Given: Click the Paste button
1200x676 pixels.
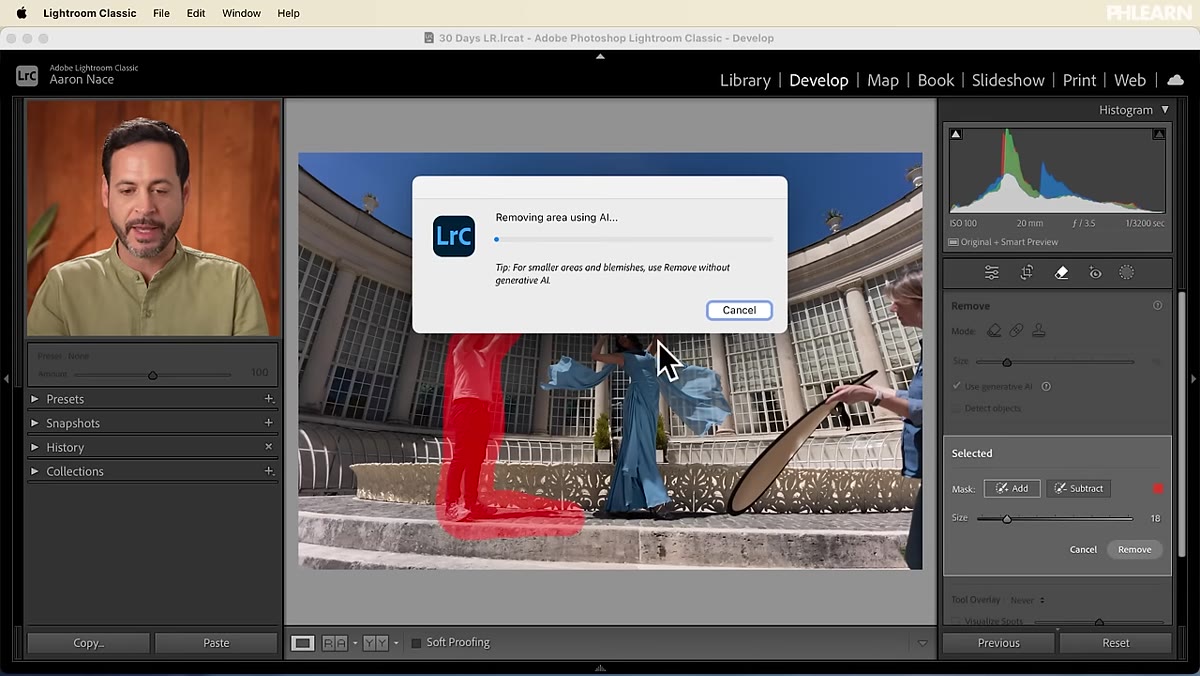Looking at the screenshot, I should pos(216,643).
